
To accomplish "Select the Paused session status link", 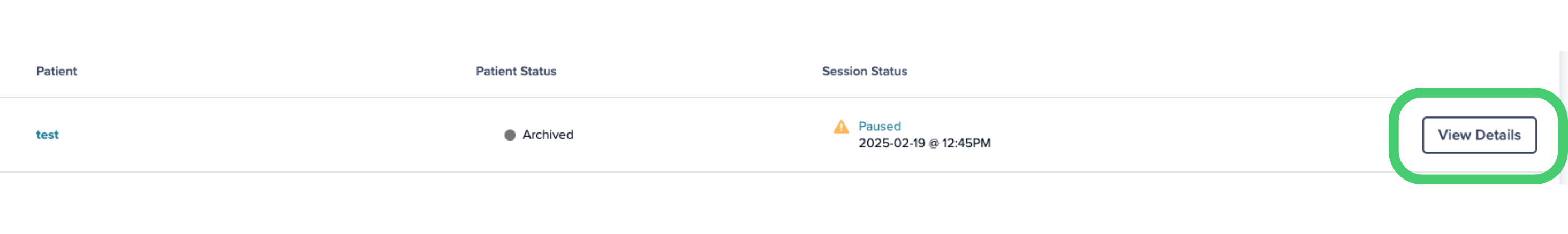I will [x=879, y=127].
